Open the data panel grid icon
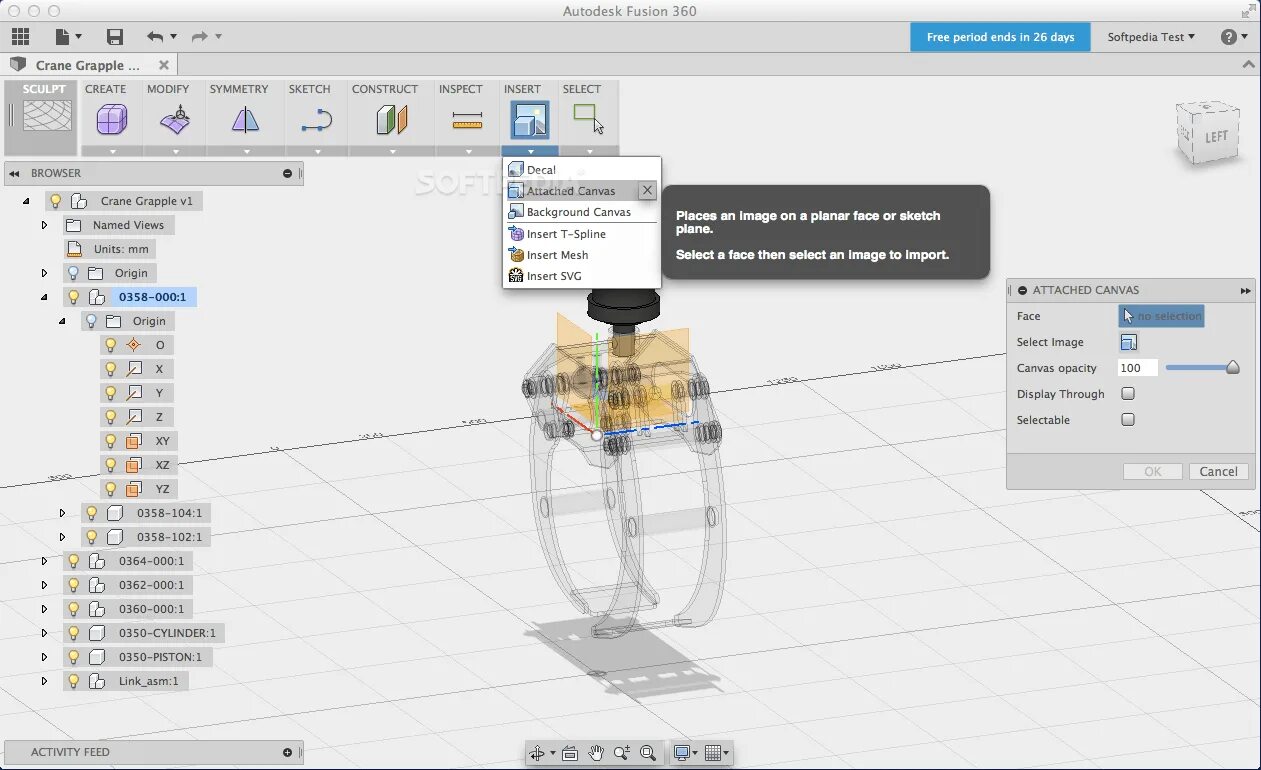 [x=20, y=37]
